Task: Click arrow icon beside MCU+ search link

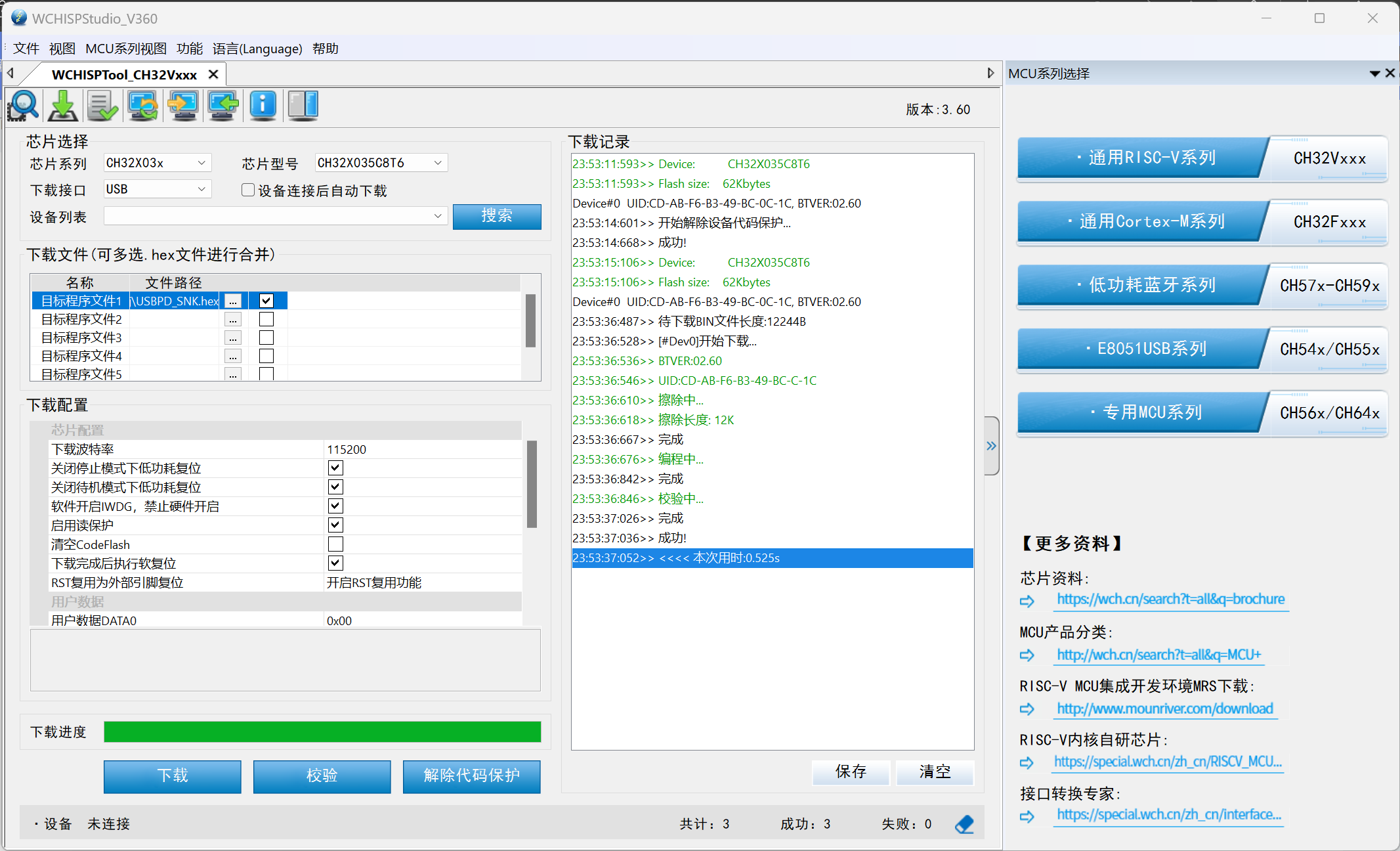Action: 1027,655
